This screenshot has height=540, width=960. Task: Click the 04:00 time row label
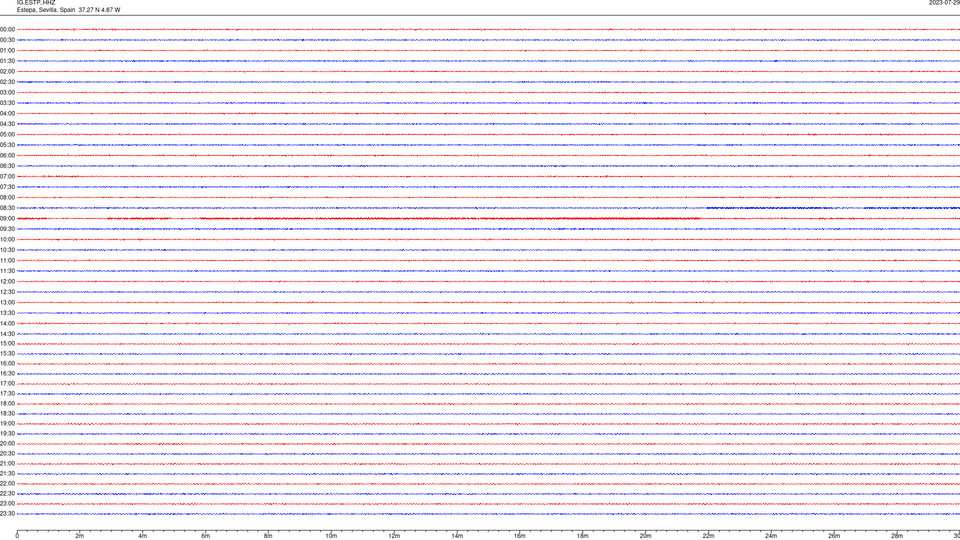click(7, 113)
